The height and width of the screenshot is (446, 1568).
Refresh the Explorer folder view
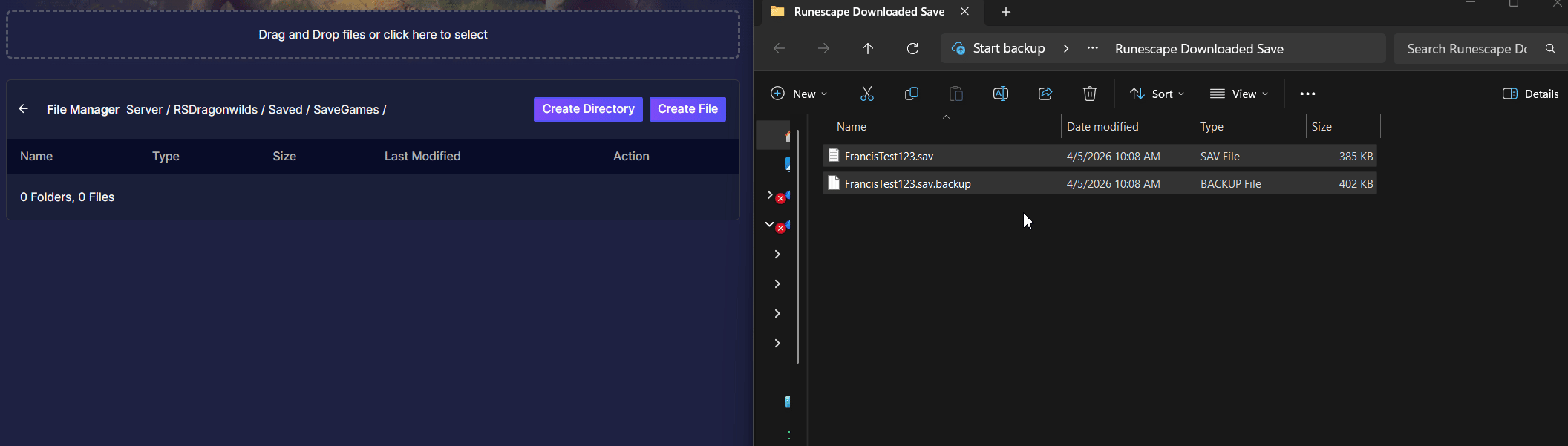[x=912, y=49]
